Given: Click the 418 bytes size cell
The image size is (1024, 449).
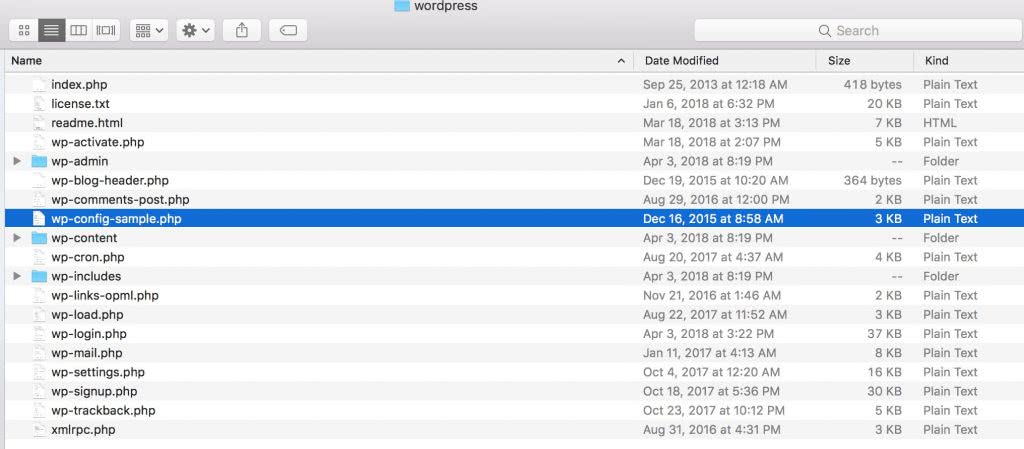Looking at the screenshot, I should [x=872, y=84].
